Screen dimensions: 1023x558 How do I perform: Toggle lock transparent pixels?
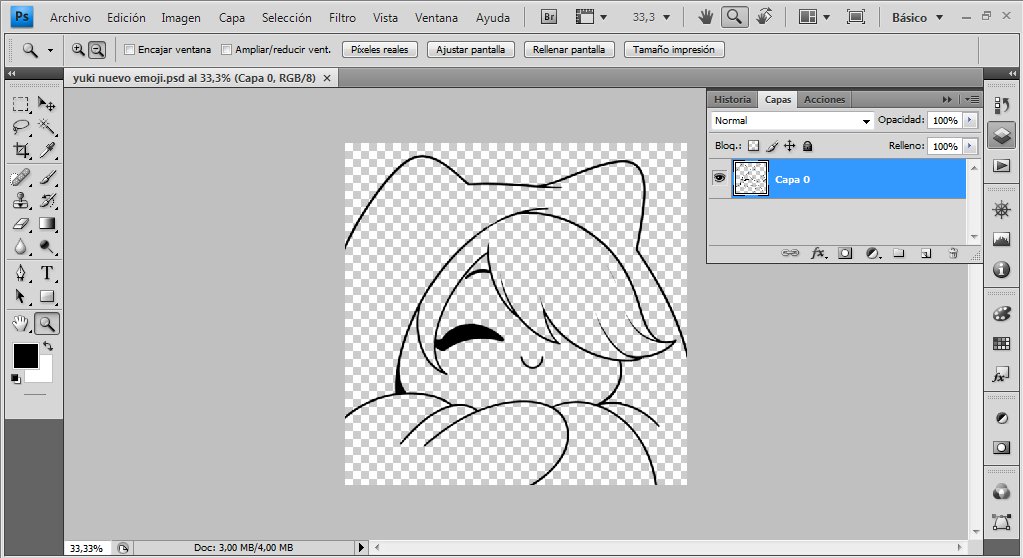[x=754, y=146]
